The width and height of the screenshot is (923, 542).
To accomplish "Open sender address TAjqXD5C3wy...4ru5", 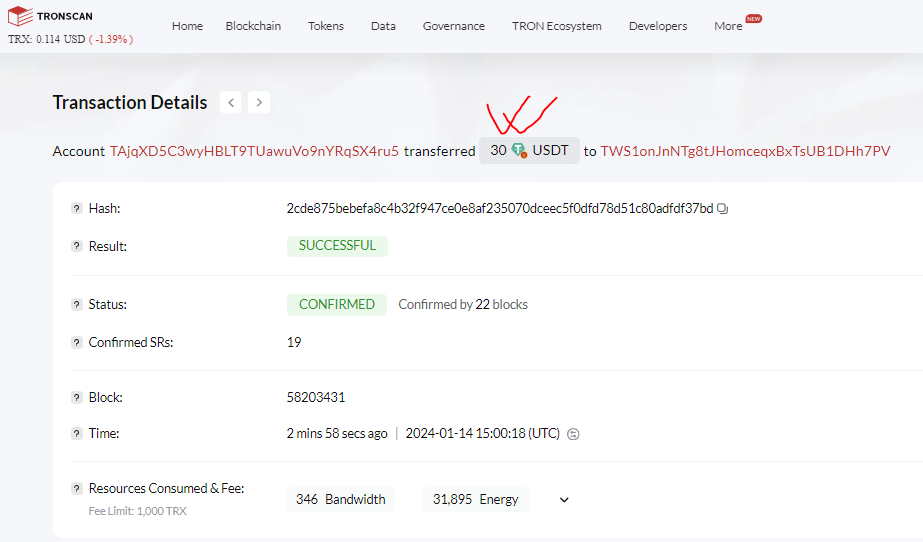I will coord(254,151).
